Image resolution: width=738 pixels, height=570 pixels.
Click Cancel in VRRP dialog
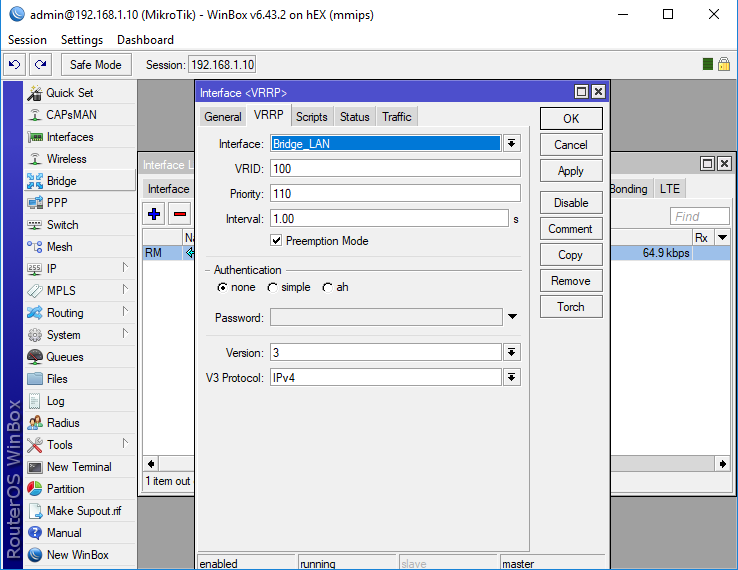pyautogui.click(x=571, y=145)
